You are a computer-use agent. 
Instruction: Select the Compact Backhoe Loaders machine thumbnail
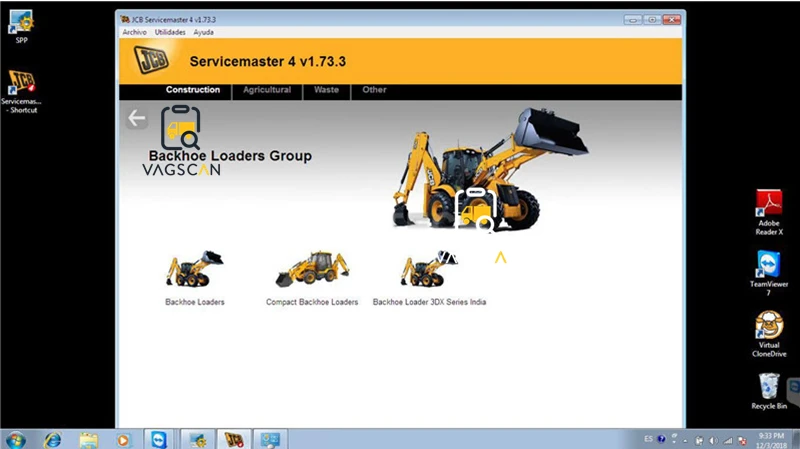pos(312,268)
